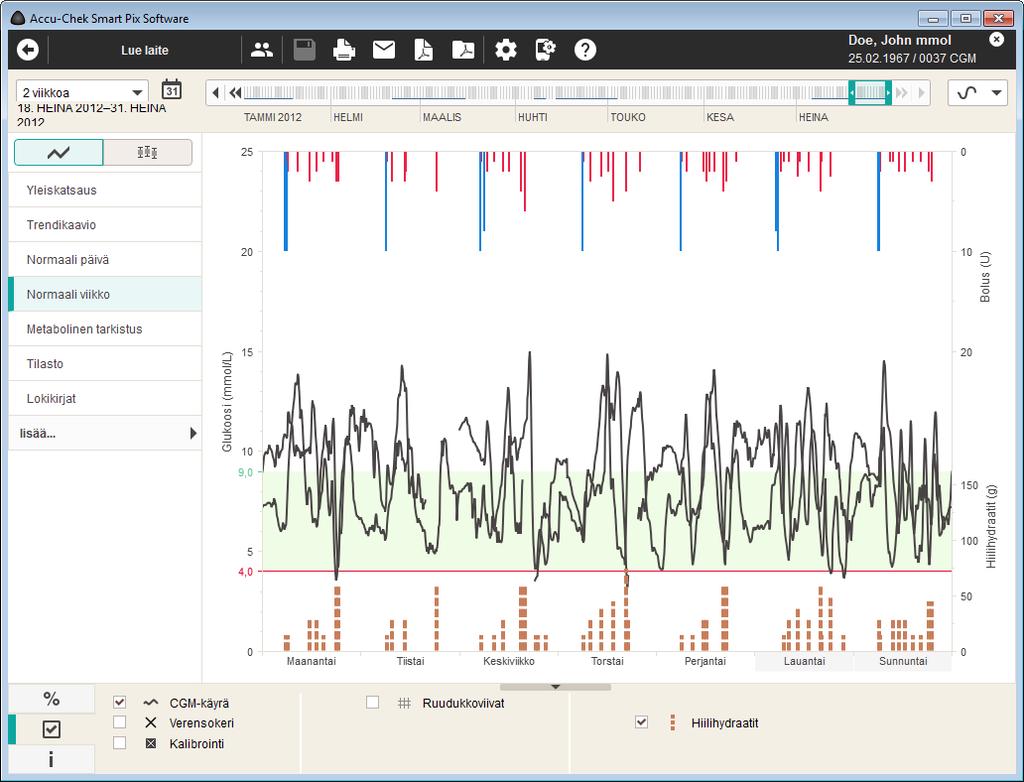This screenshot has height=782, width=1024.
Task: Step timeline forward with single right arrow
Action: (x=921, y=93)
